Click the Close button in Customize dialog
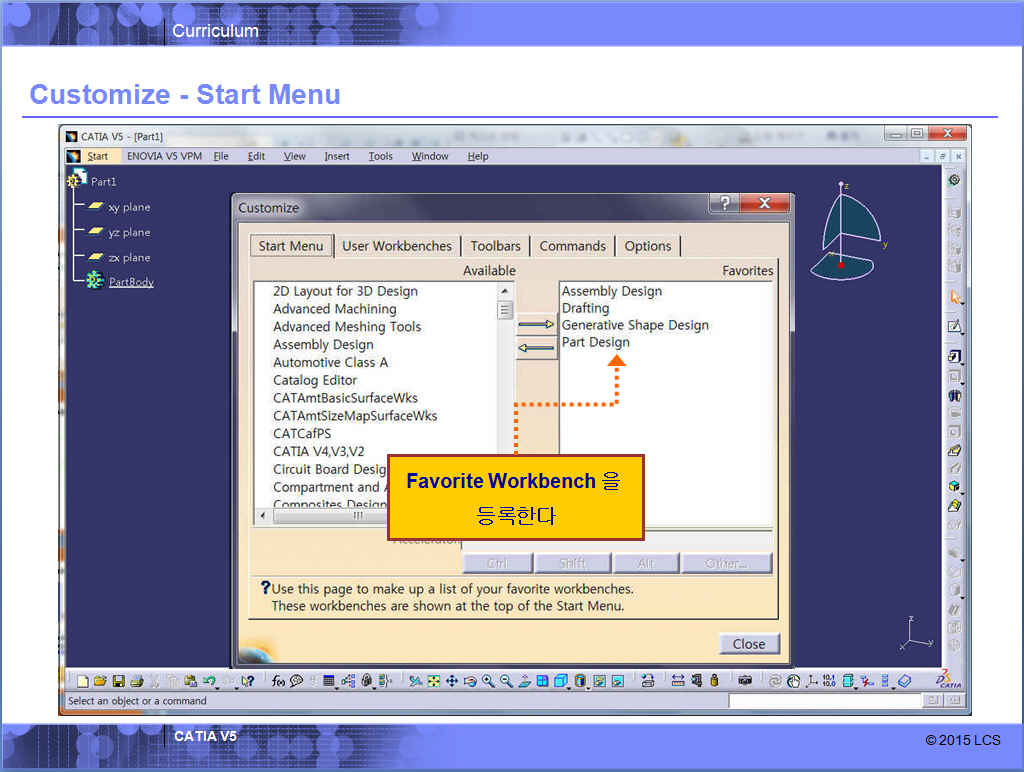This screenshot has height=772, width=1024. [x=748, y=644]
